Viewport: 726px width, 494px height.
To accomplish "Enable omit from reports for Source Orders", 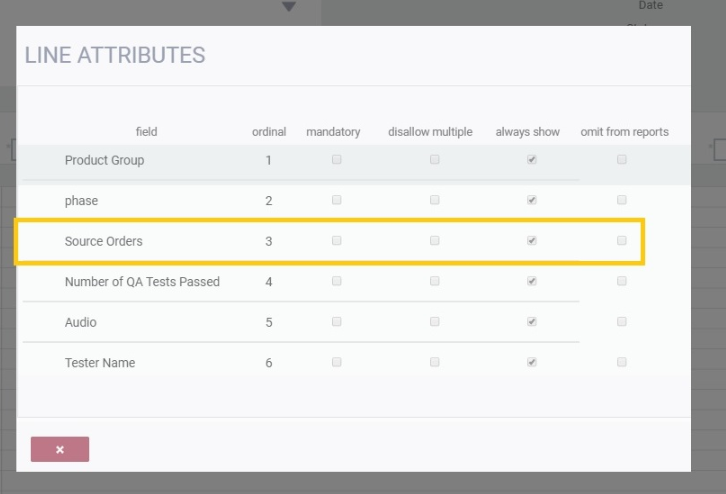I will [x=622, y=241].
